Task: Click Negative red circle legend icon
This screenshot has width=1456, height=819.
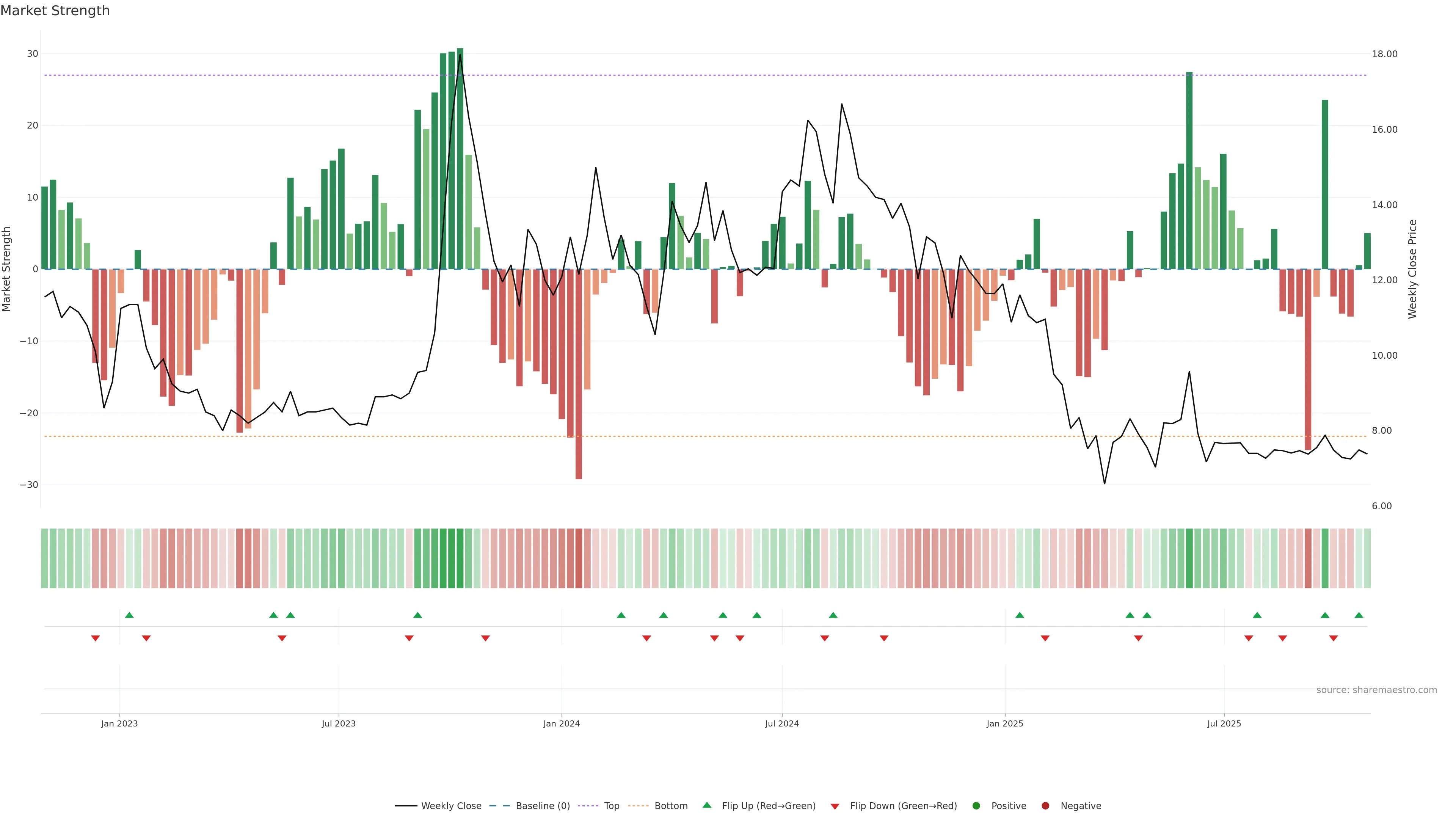Action: click(1045, 806)
